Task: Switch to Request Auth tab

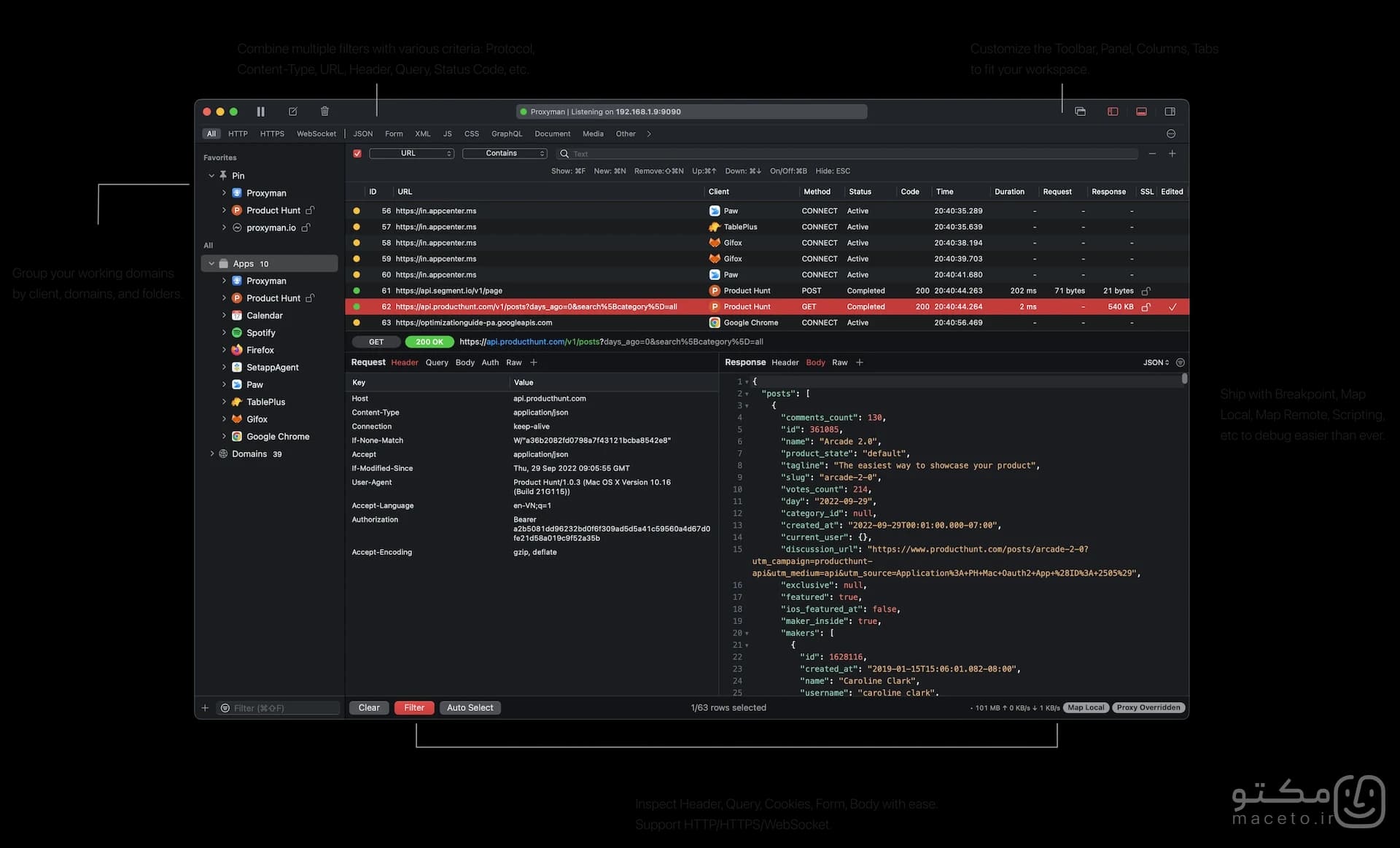Action: (490, 362)
